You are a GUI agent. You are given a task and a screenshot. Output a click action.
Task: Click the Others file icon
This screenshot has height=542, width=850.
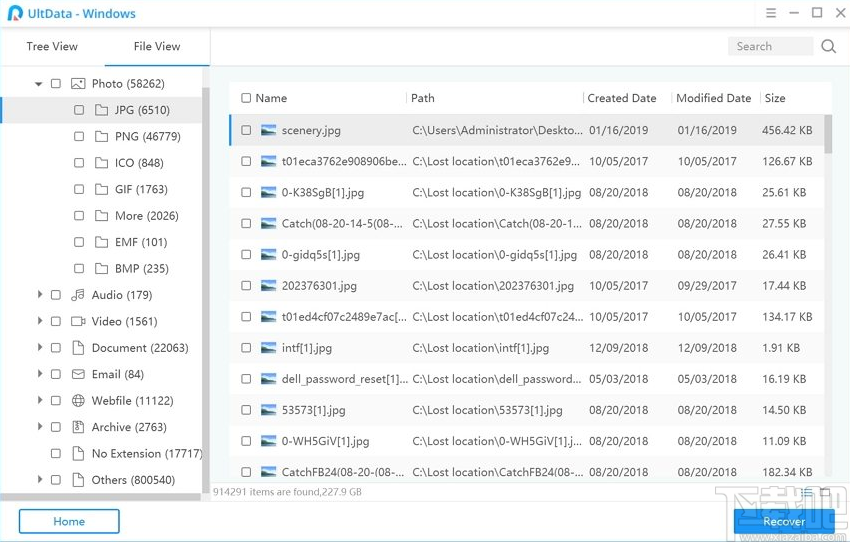pos(78,480)
